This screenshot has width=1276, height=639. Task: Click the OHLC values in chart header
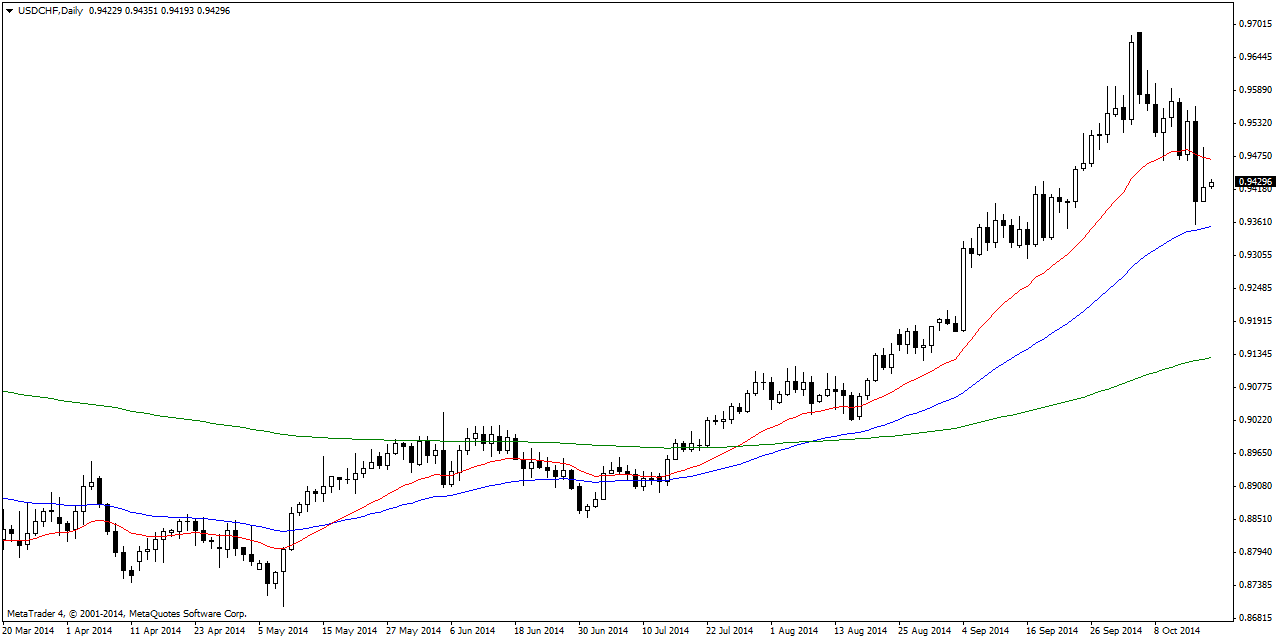point(159,10)
